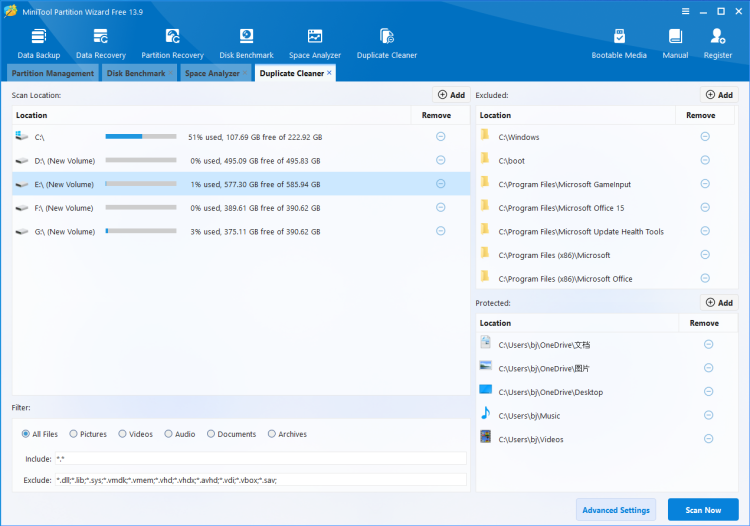The image size is (750, 526).
Task: Open the Partition Recovery tool
Action: pos(172,44)
